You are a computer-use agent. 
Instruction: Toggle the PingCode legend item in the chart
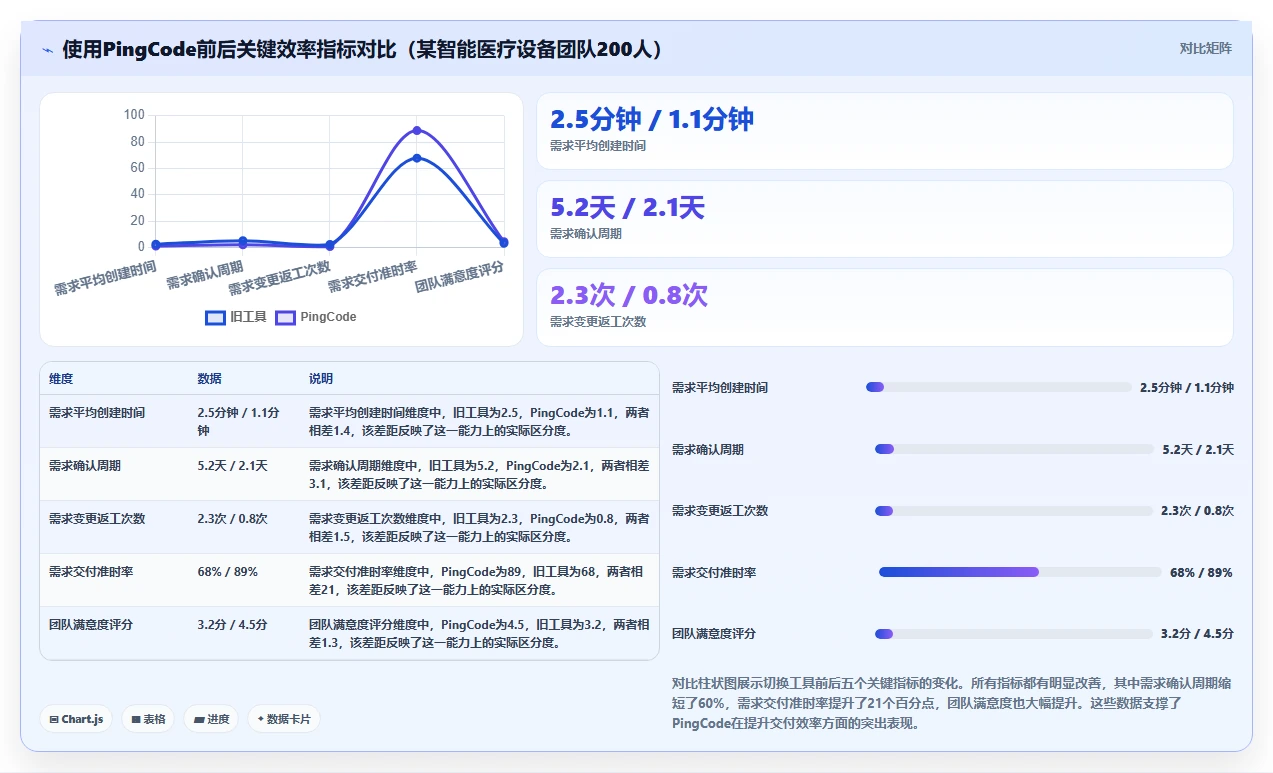coord(316,317)
